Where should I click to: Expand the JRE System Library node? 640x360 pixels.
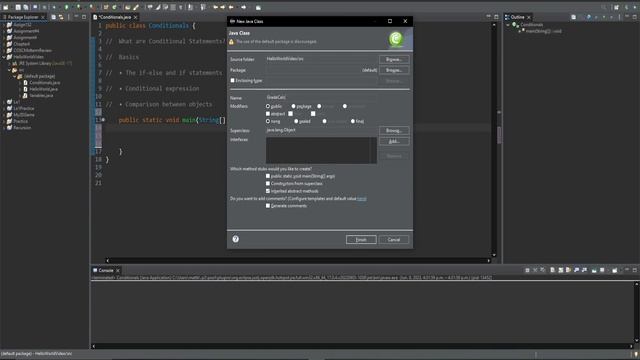[x=9, y=64]
